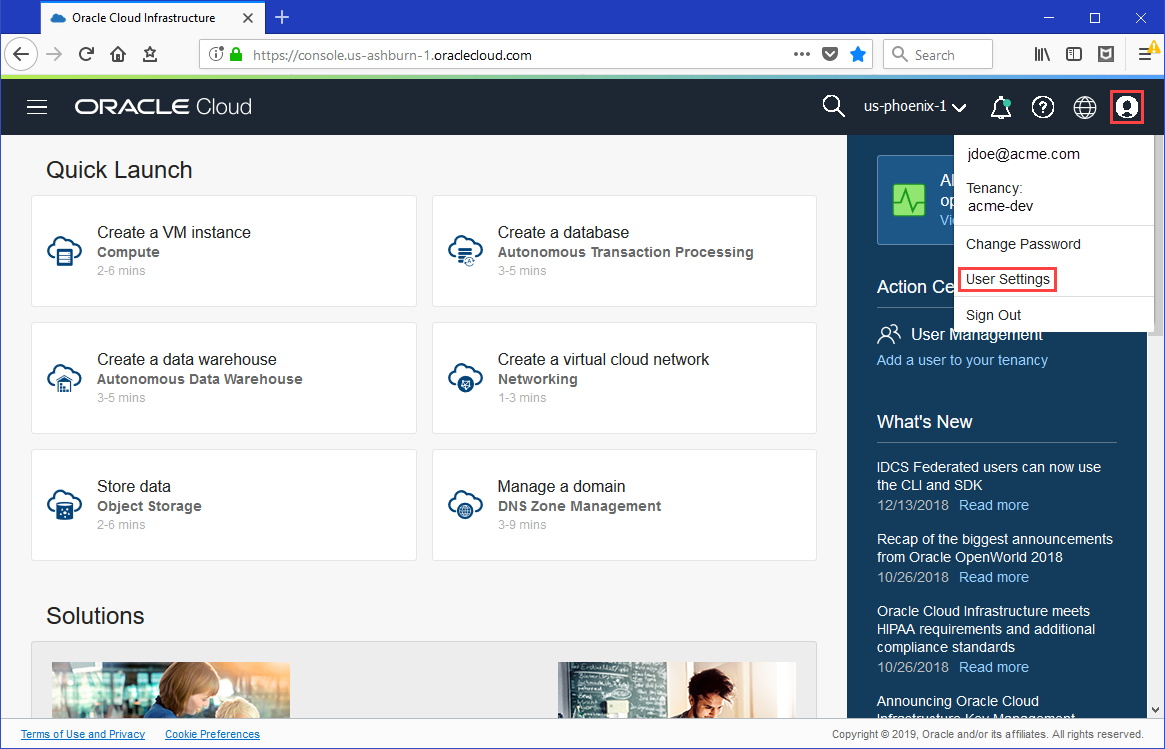Open the Firefox hamburger menu
The image size is (1165, 749).
1146,54
